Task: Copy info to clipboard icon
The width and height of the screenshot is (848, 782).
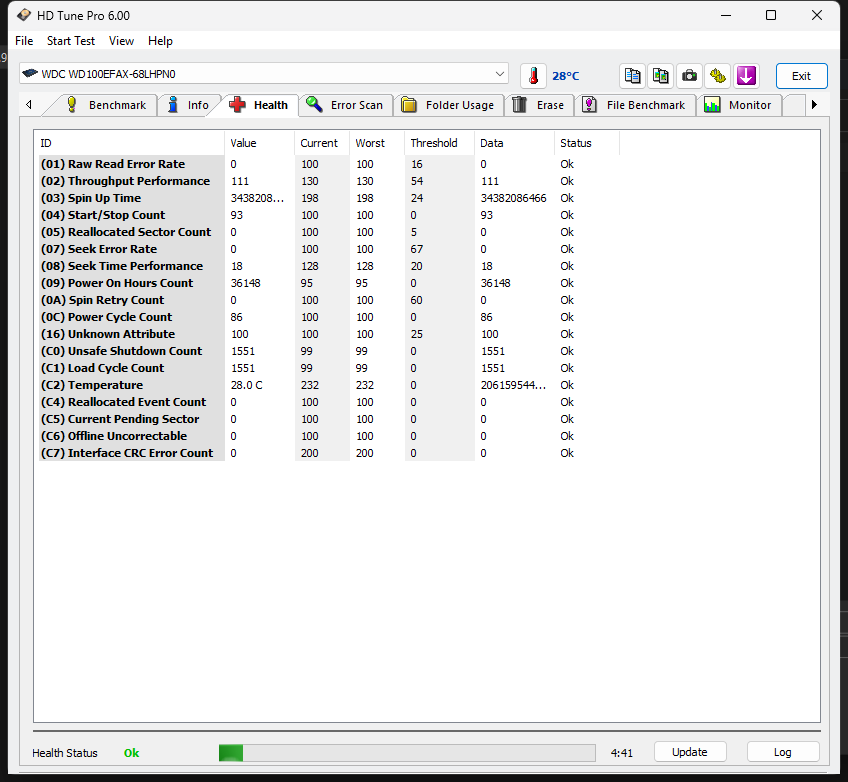Action: [x=632, y=76]
